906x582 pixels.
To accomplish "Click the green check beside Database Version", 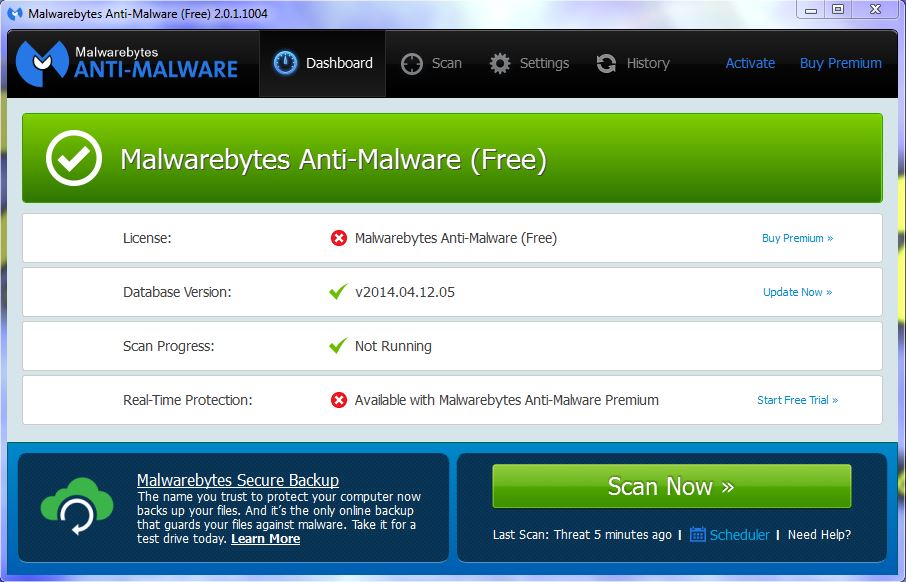I will [338, 291].
